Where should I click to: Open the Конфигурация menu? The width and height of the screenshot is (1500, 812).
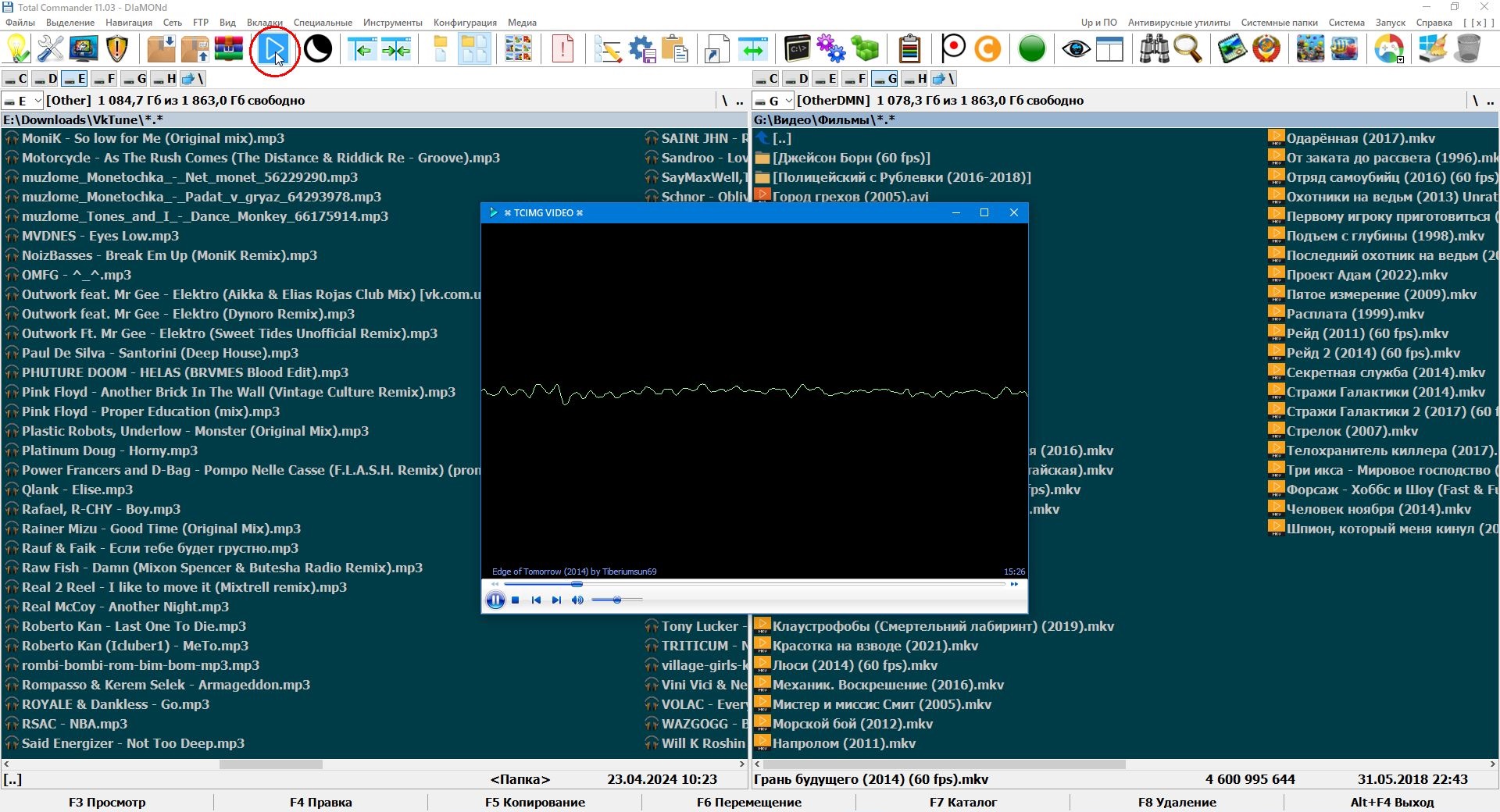(x=465, y=23)
